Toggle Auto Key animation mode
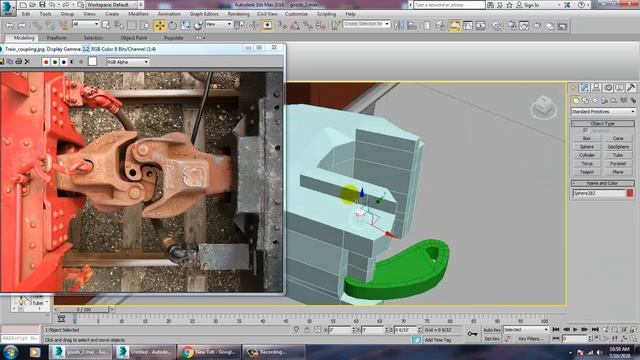This screenshot has width=640, height=360. pyautogui.click(x=492, y=330)
